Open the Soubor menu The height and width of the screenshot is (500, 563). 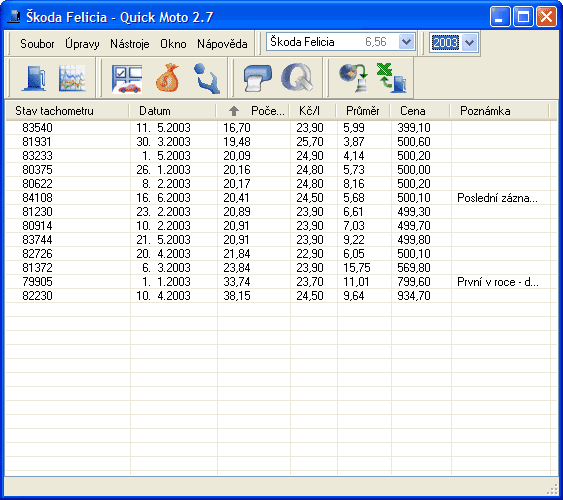(37, 44)
